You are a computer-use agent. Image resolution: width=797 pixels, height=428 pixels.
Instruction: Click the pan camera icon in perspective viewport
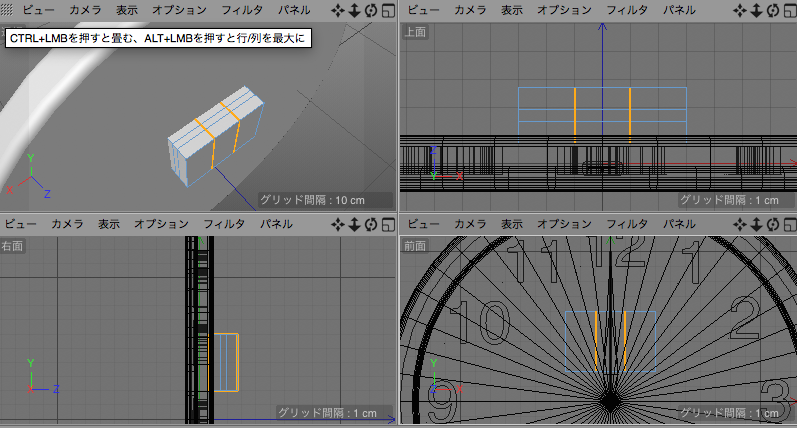338,10
